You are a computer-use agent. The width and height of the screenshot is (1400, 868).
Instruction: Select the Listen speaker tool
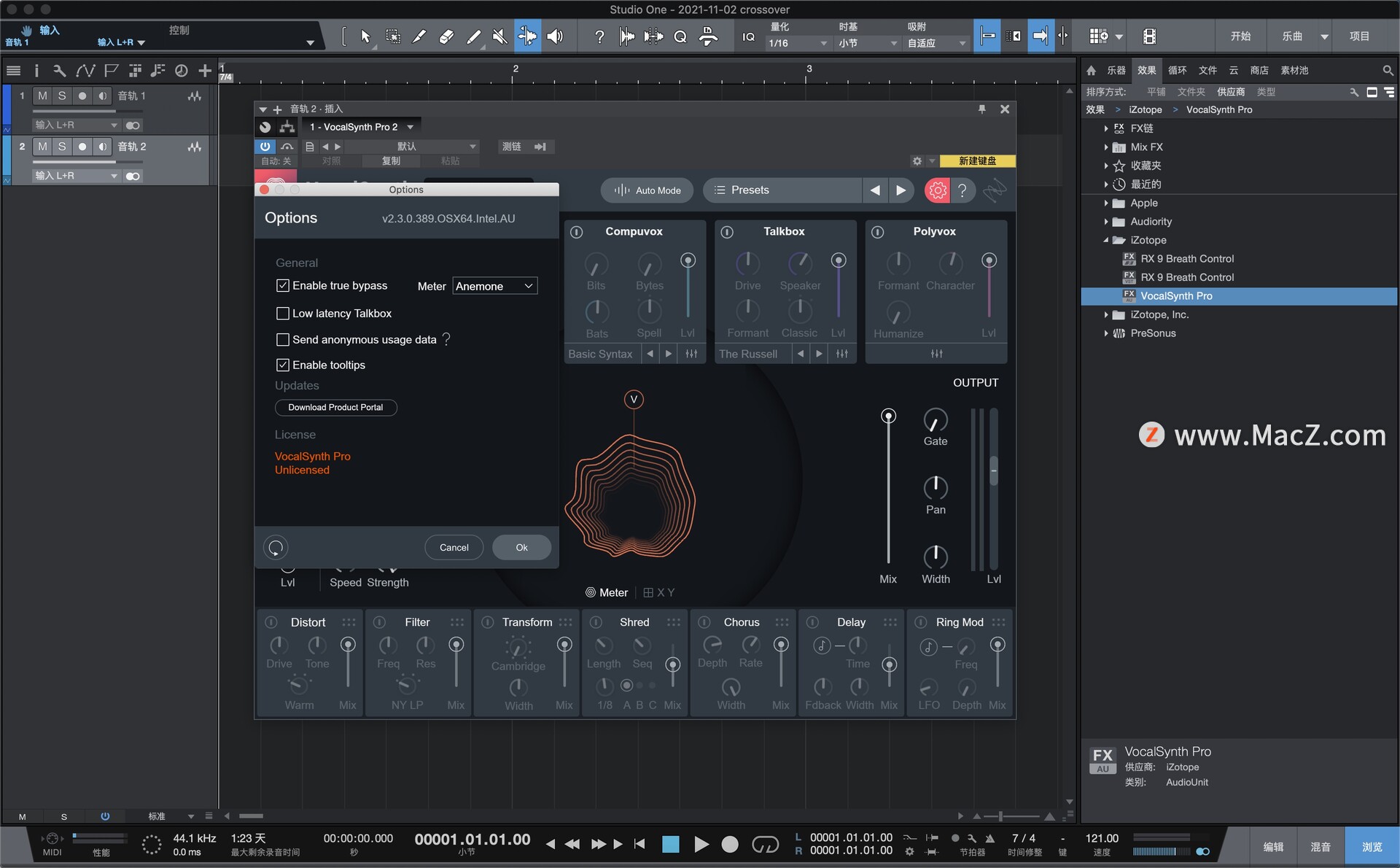tap(555, 36)
